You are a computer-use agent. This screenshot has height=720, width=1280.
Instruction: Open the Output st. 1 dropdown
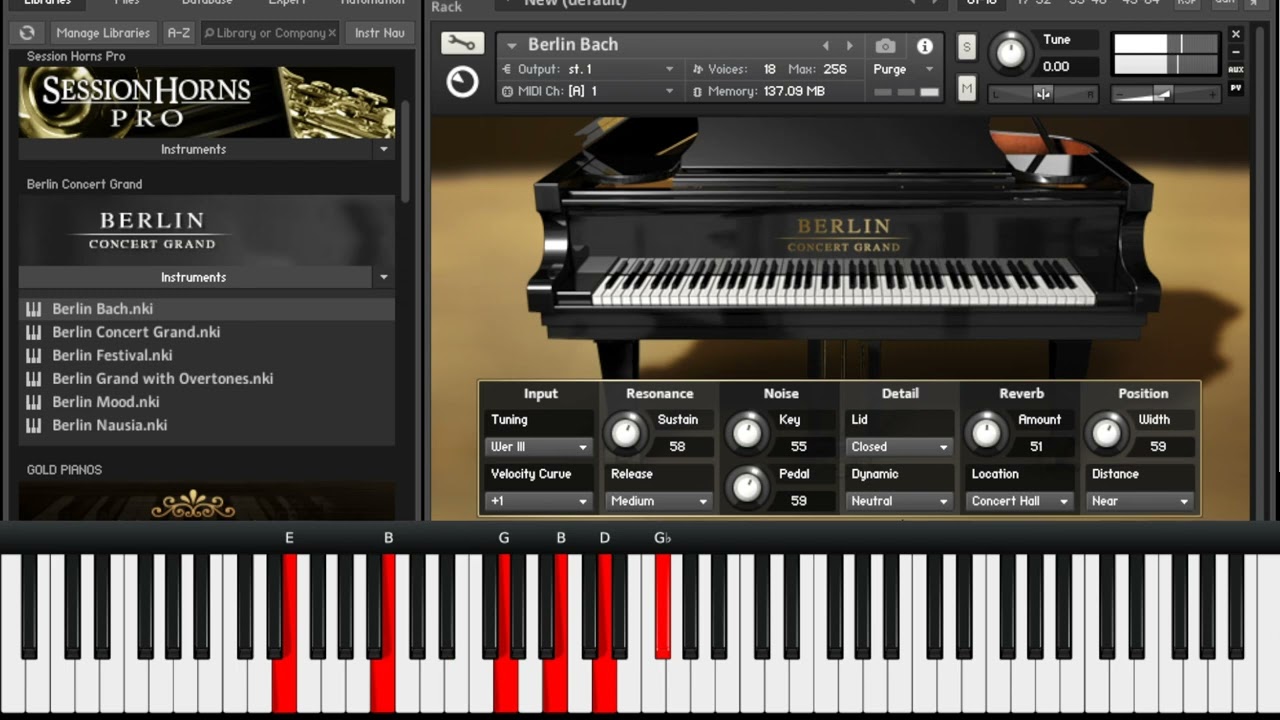click(x=589, y=69)
